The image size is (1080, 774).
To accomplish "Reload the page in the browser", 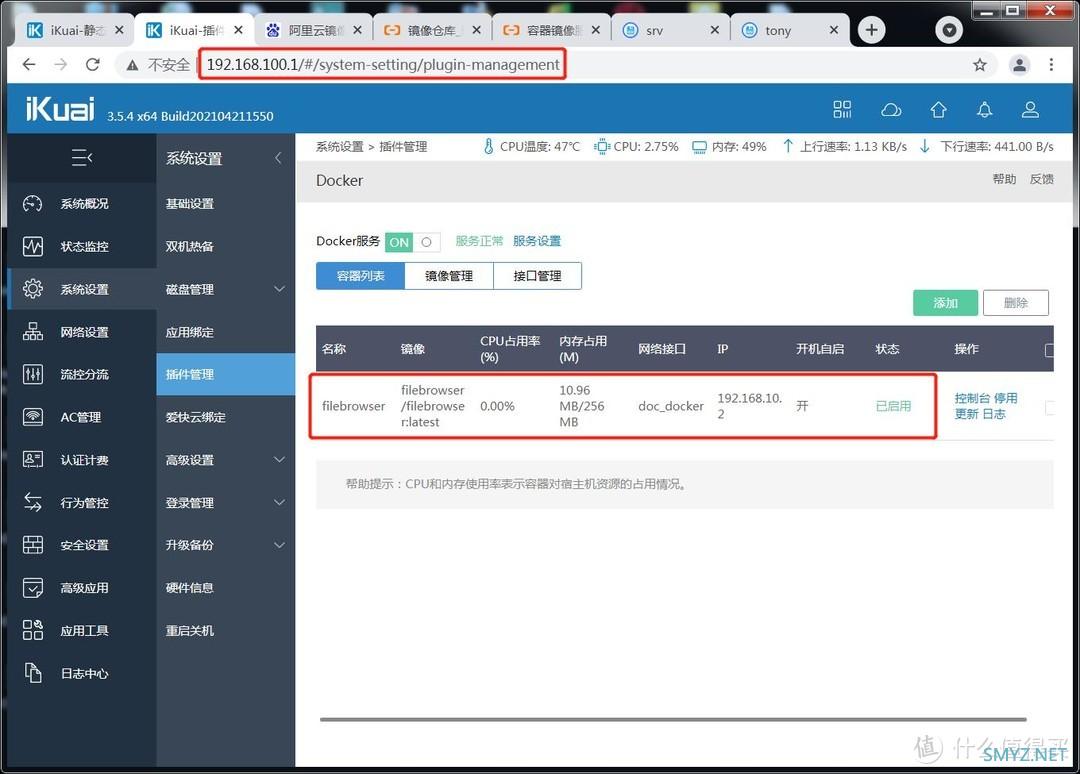I will (92, 65).
